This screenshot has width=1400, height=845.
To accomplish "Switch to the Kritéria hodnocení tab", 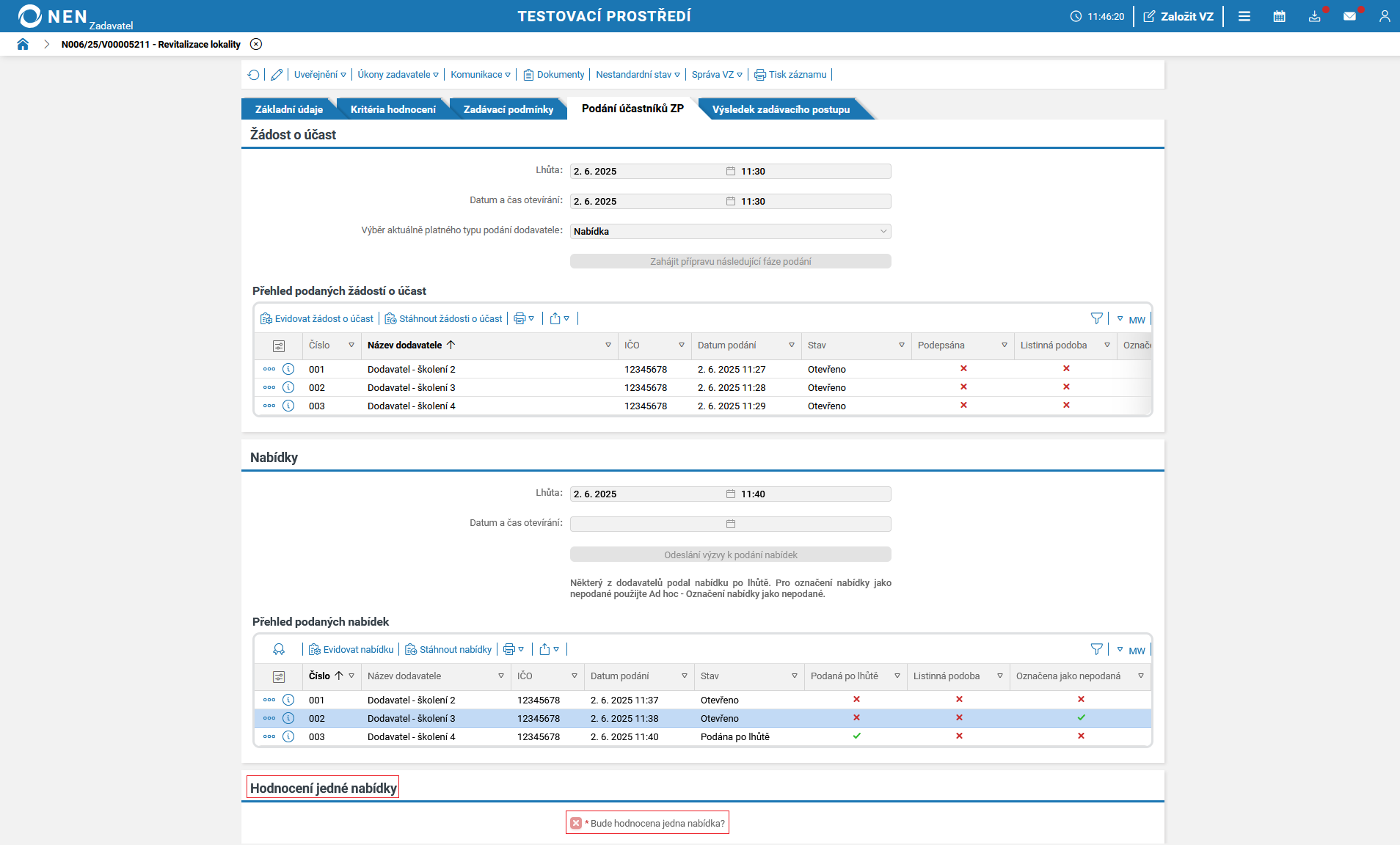I will point(393,109).
